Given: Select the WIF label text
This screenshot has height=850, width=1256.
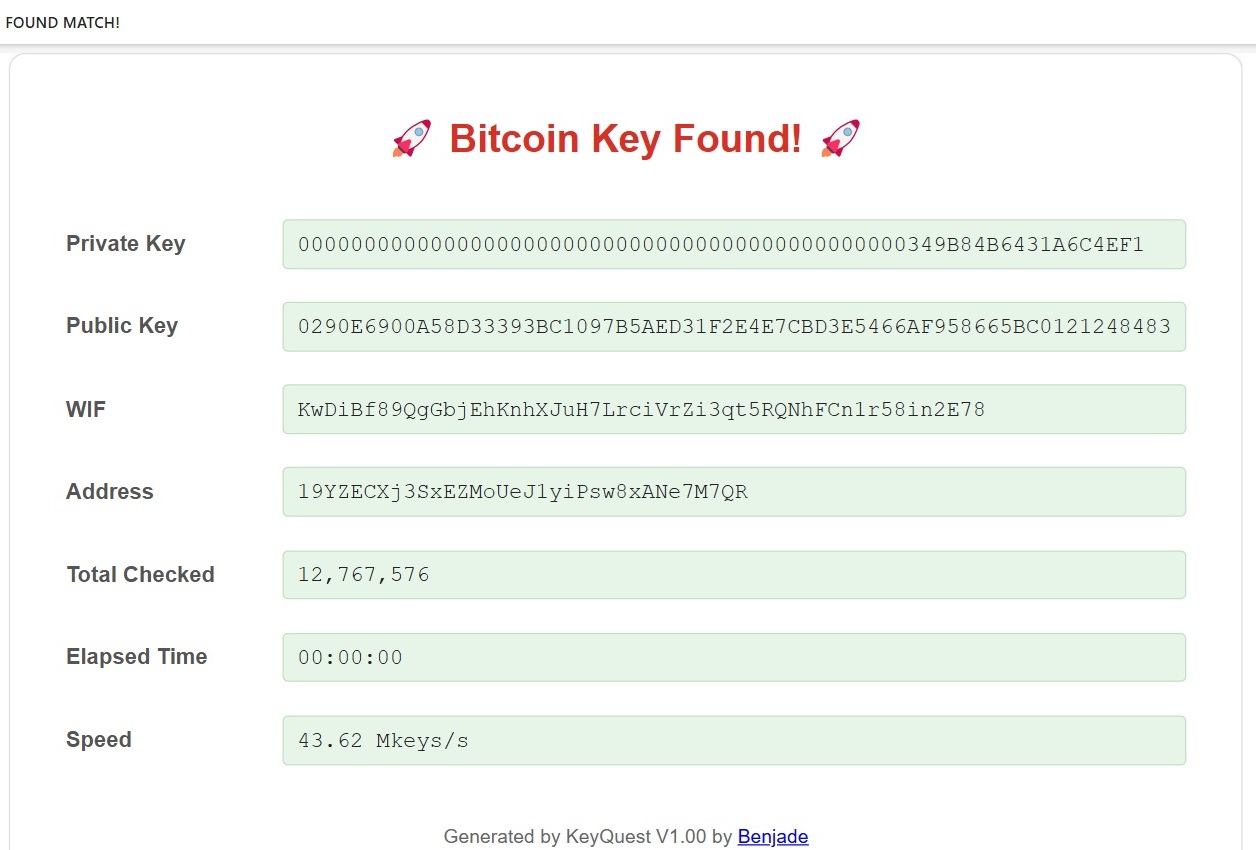Looking at the screenshot, I should click(x=85, y=409).
